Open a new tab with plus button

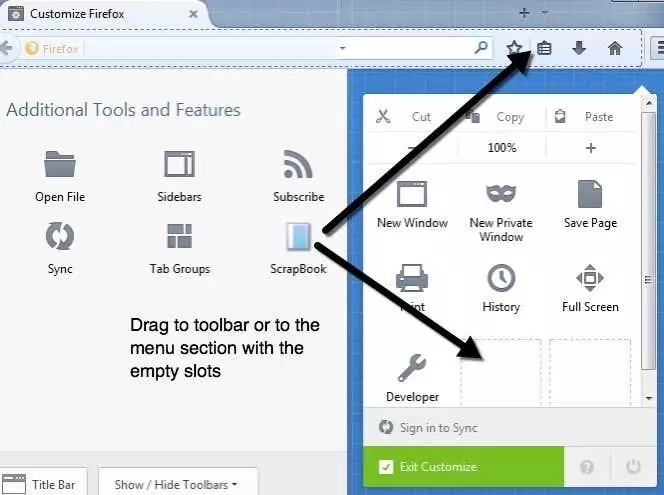tap(524, 13)
